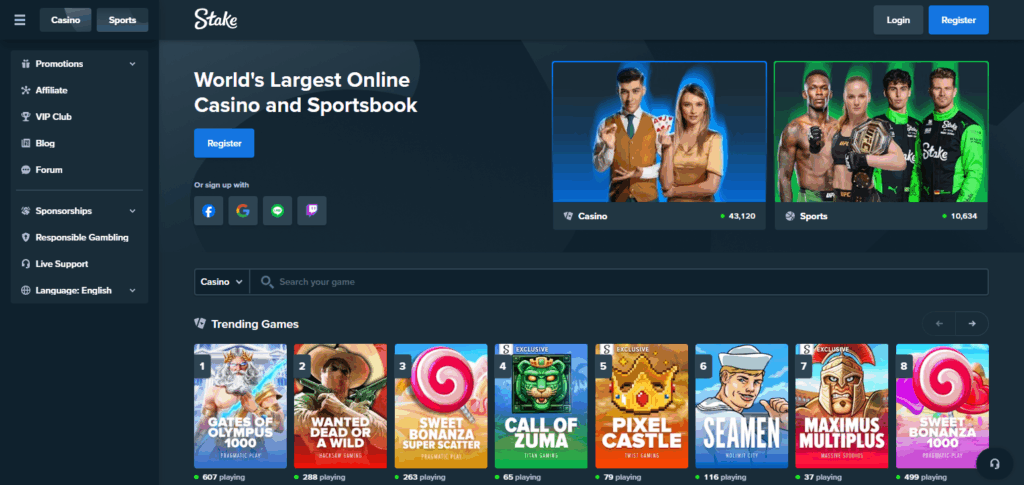This screenshot has width=1024, height=485.
Task: Open Wanted Dead or a Wild game
Action: point(340,406)
